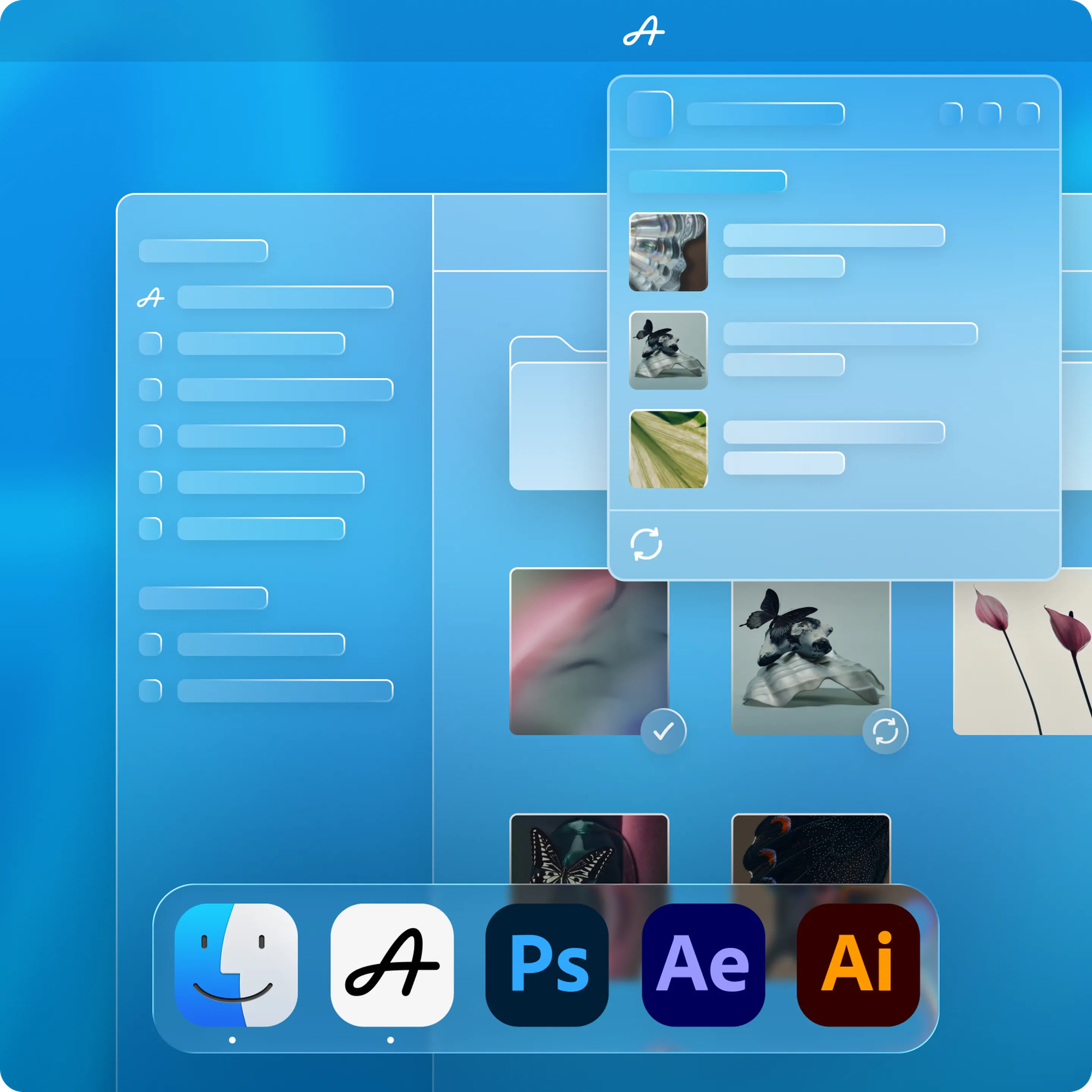Launch the script A app in dock
The height and width of the screenshot is (1092, 1092).
click(x=392, y=965)
